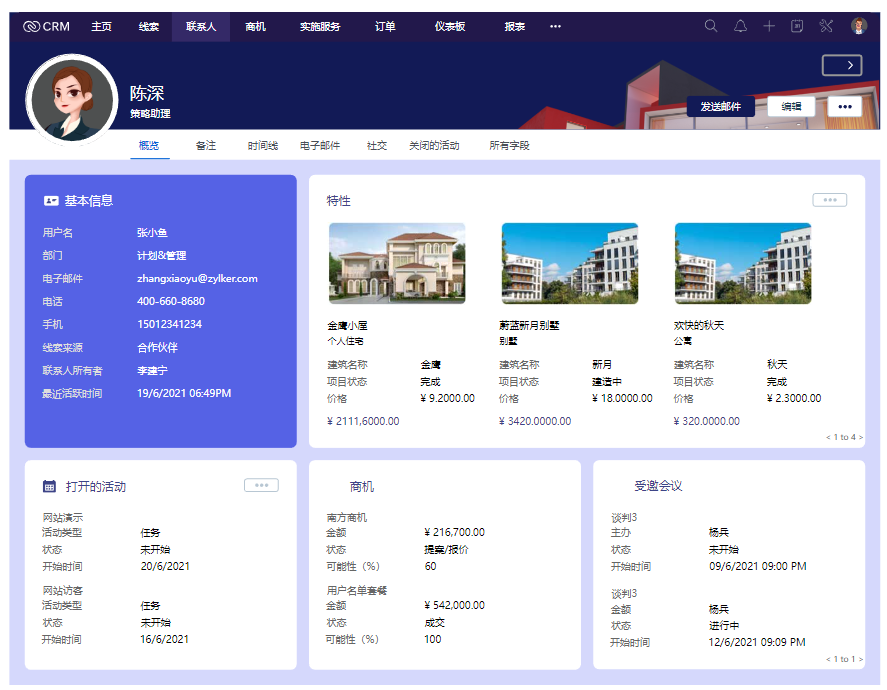This screenshot has height=690, width=887.
Task: Open the calendar icon in top bar
Action: point(797,26)
